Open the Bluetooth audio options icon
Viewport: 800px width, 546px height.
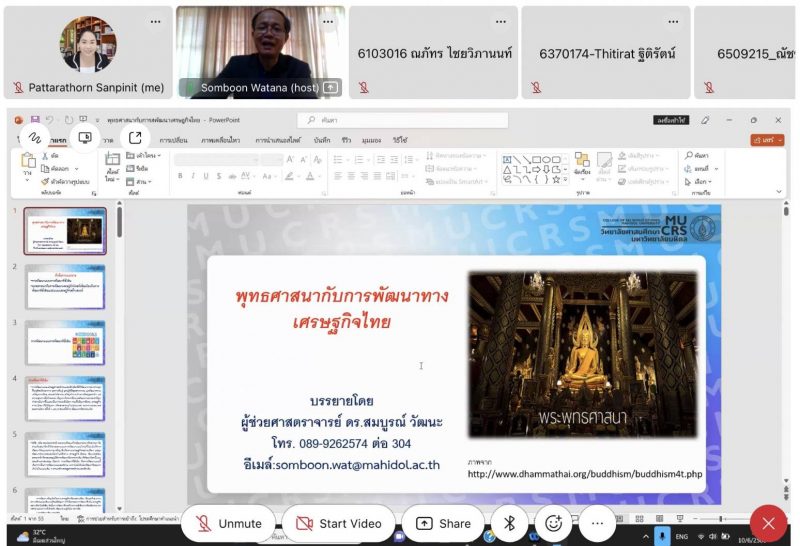(509, 523)
